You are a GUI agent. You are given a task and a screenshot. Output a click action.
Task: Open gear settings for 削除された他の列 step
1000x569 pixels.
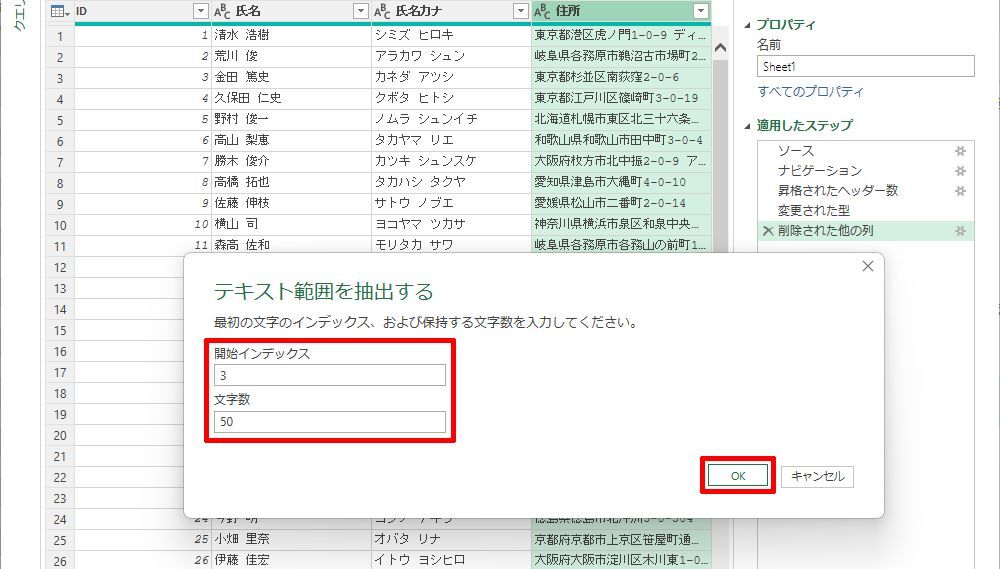pos(960,231)
